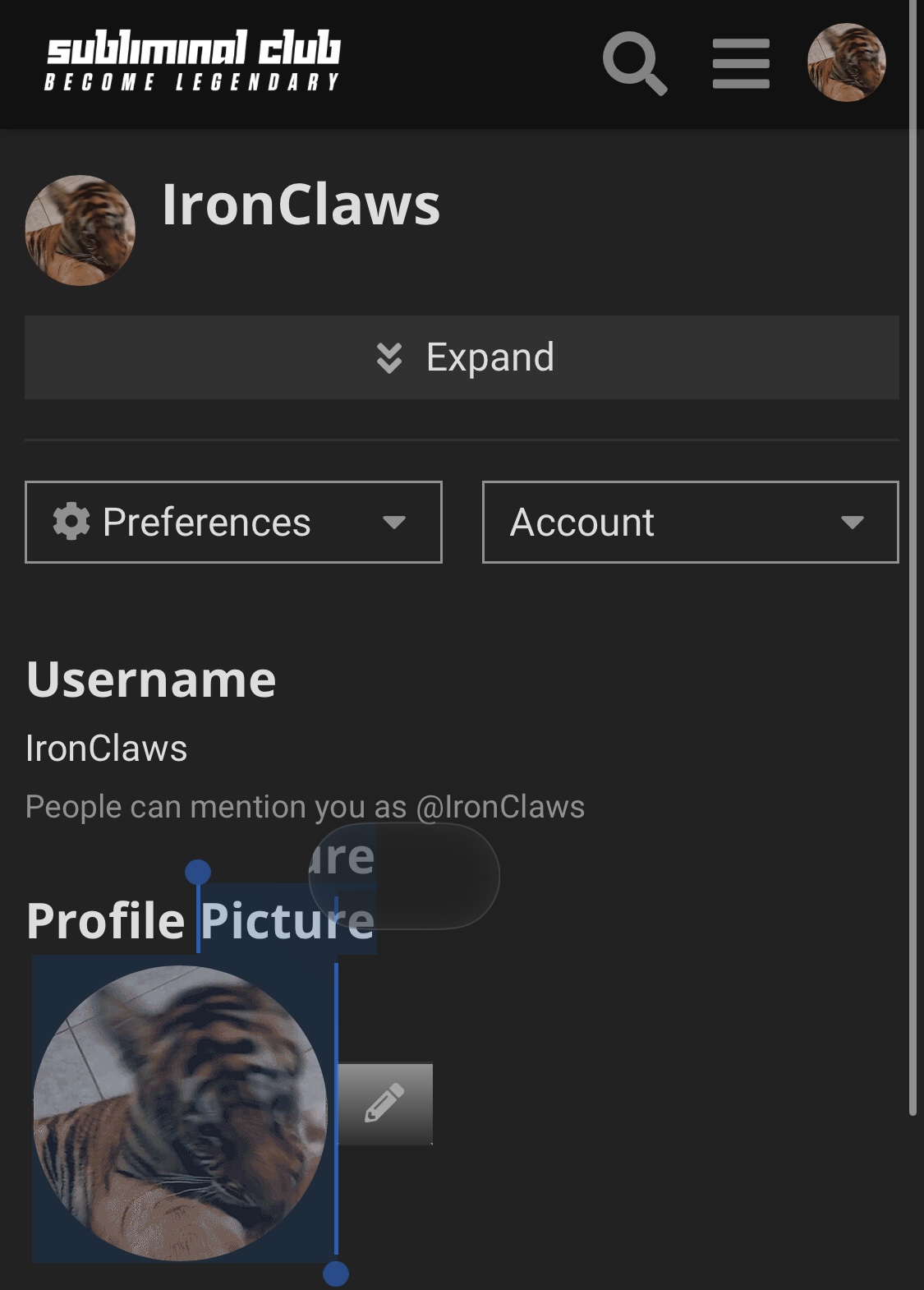Click the upper text selection handle
Viewport: 924px width, 1290px height.
[198, 873]
